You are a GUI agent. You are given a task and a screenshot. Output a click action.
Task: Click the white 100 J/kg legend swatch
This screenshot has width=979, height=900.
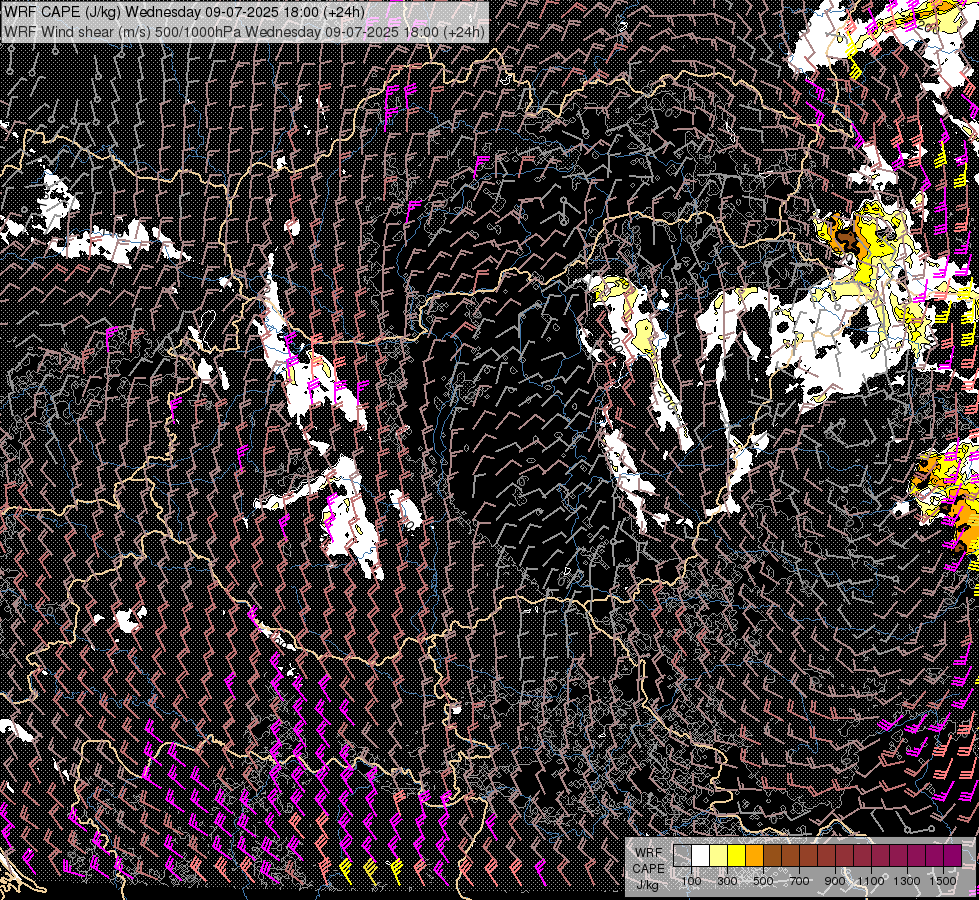[x=701, y=855]
